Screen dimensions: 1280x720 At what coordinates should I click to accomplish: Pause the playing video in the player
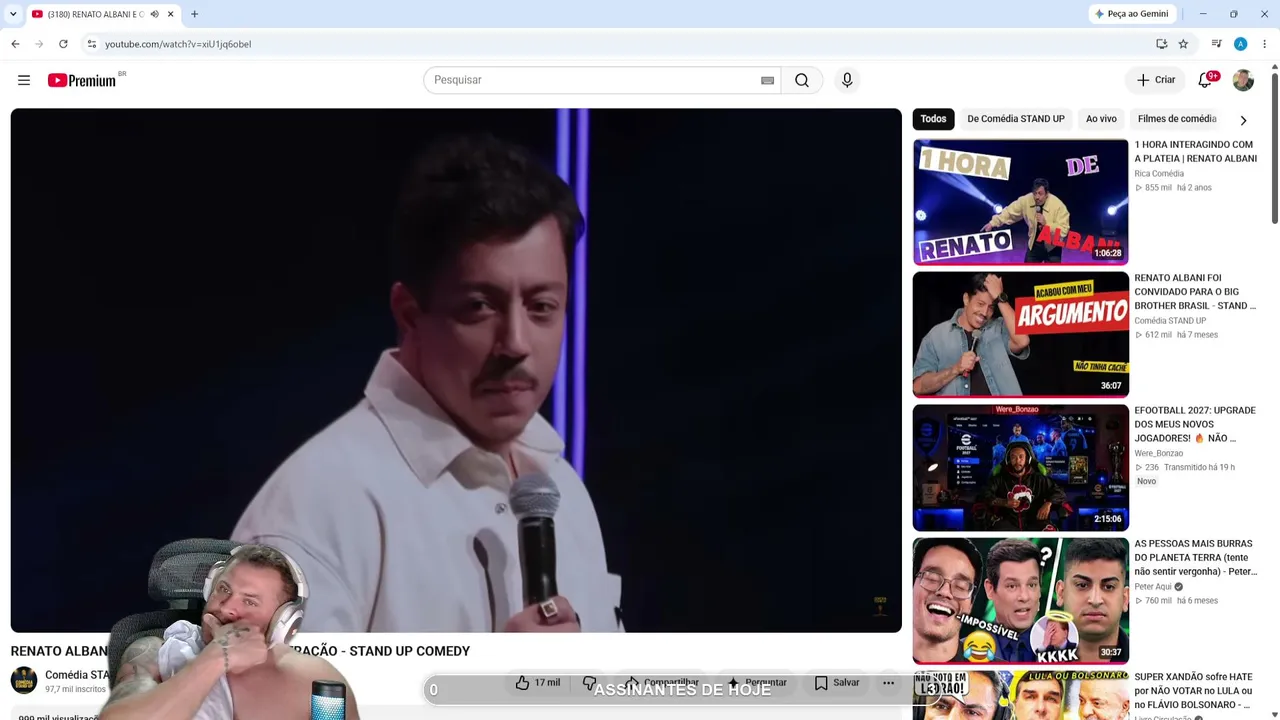pyautogui.click(x=456, y=370)
